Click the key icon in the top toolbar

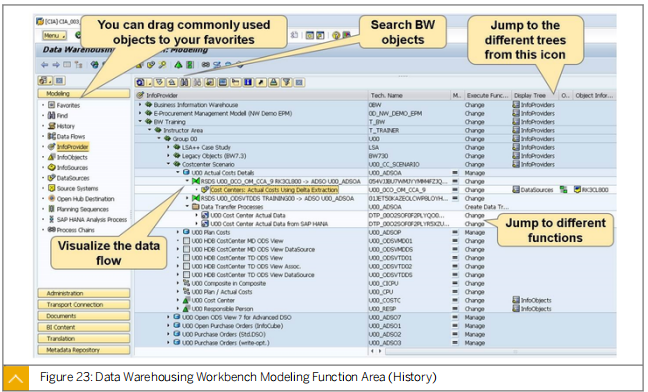pyautogui.click(x=162, y=65)
